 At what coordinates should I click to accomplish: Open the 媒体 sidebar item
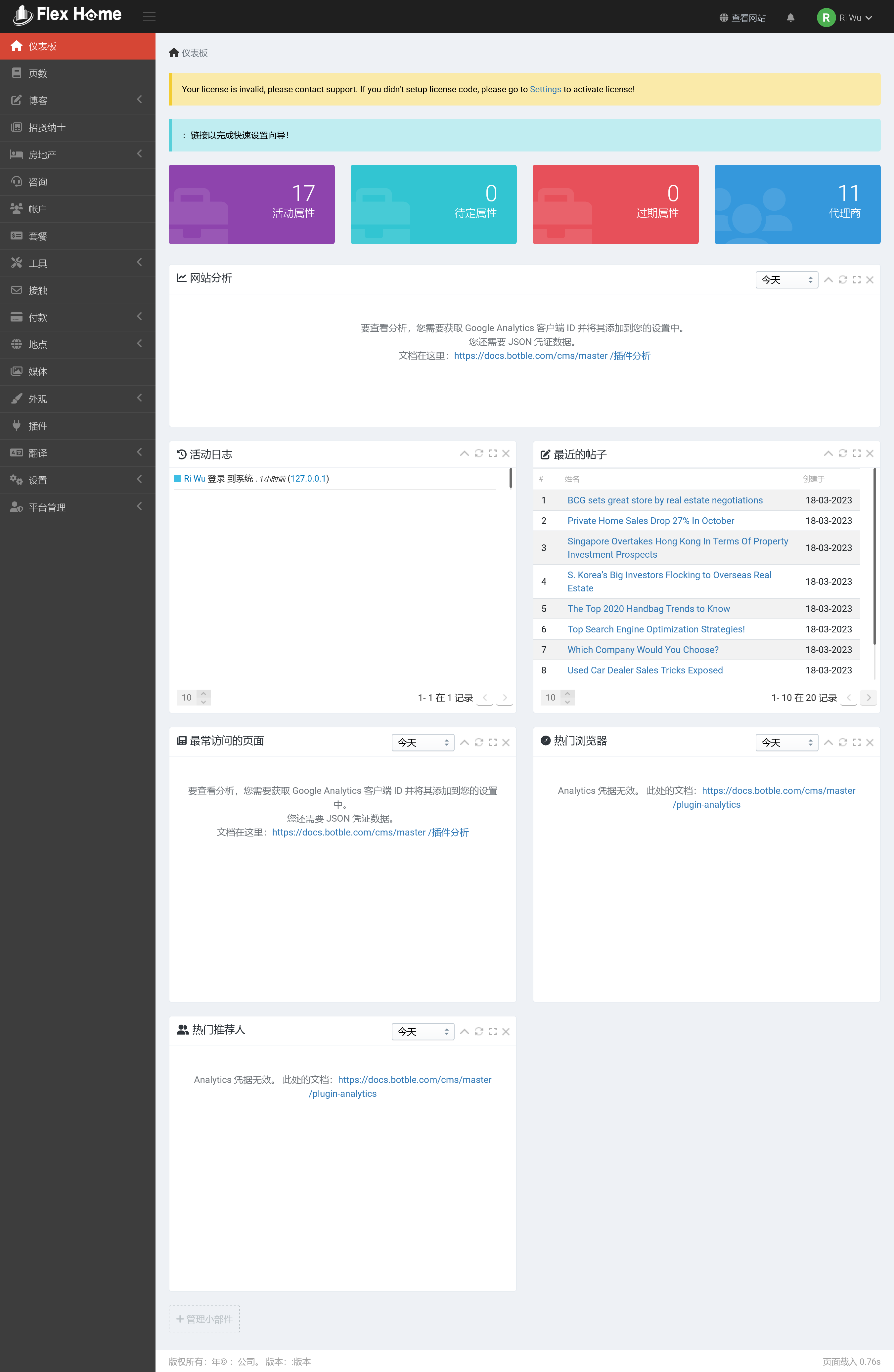pos(78,371)
